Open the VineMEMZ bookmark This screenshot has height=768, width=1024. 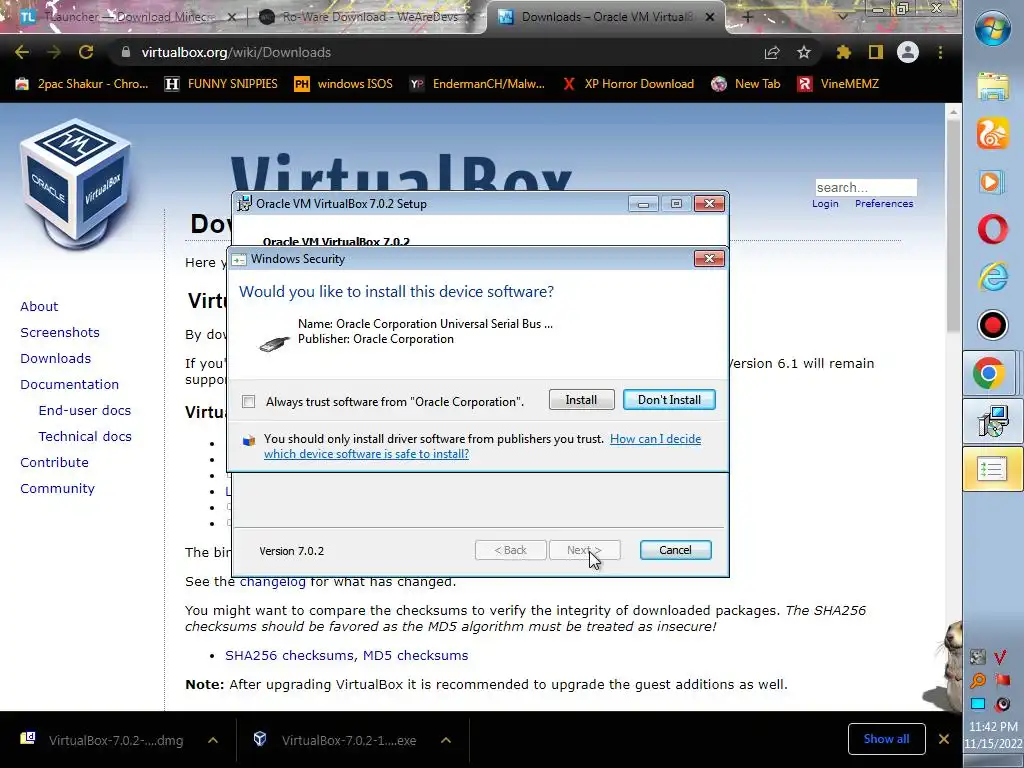coord(839,84)
